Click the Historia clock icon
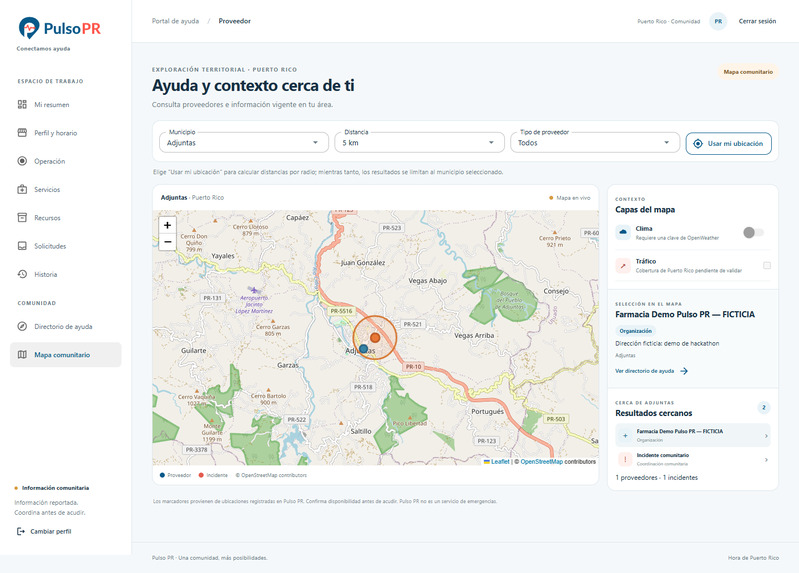 click(22, 274)
